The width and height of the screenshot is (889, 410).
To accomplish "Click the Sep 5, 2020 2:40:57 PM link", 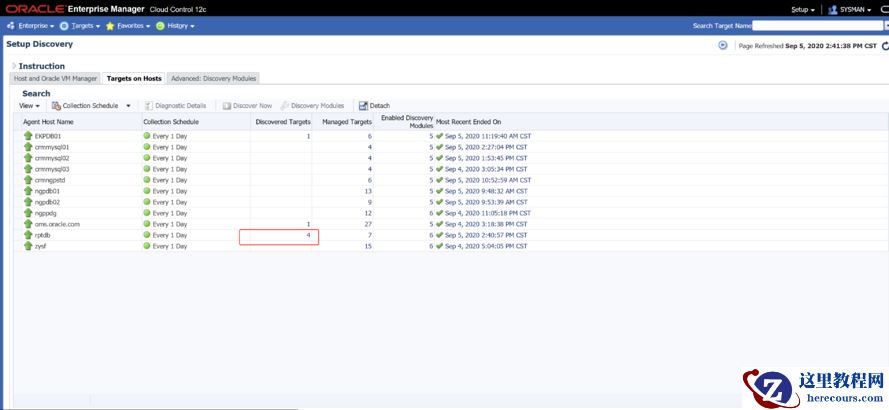I will pyautogui.click(x=486, y=235).
